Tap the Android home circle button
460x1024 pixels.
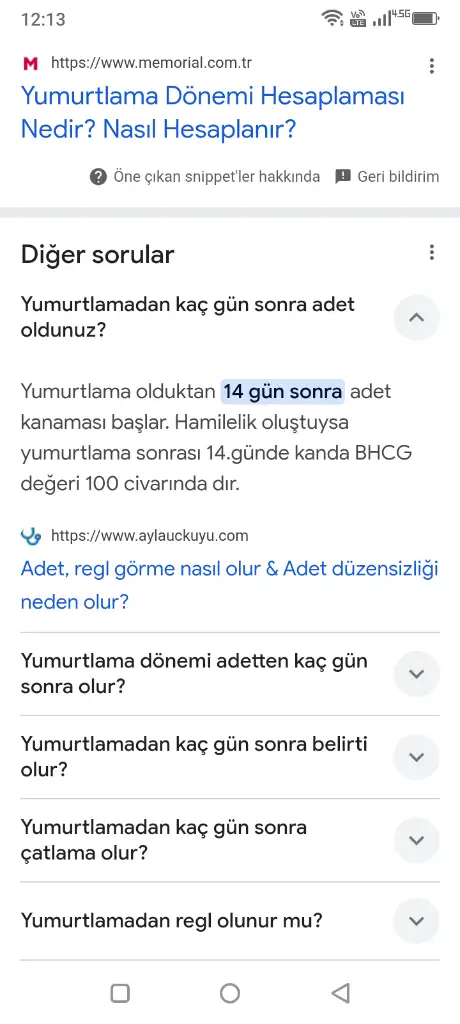[230, 993]
